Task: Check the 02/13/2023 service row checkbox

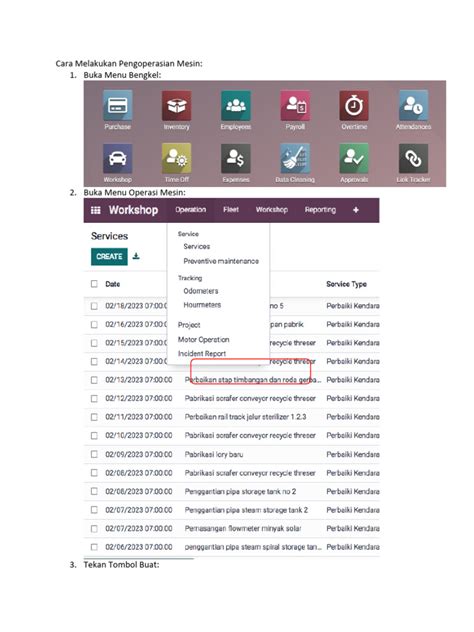Action: coord(94,380)
